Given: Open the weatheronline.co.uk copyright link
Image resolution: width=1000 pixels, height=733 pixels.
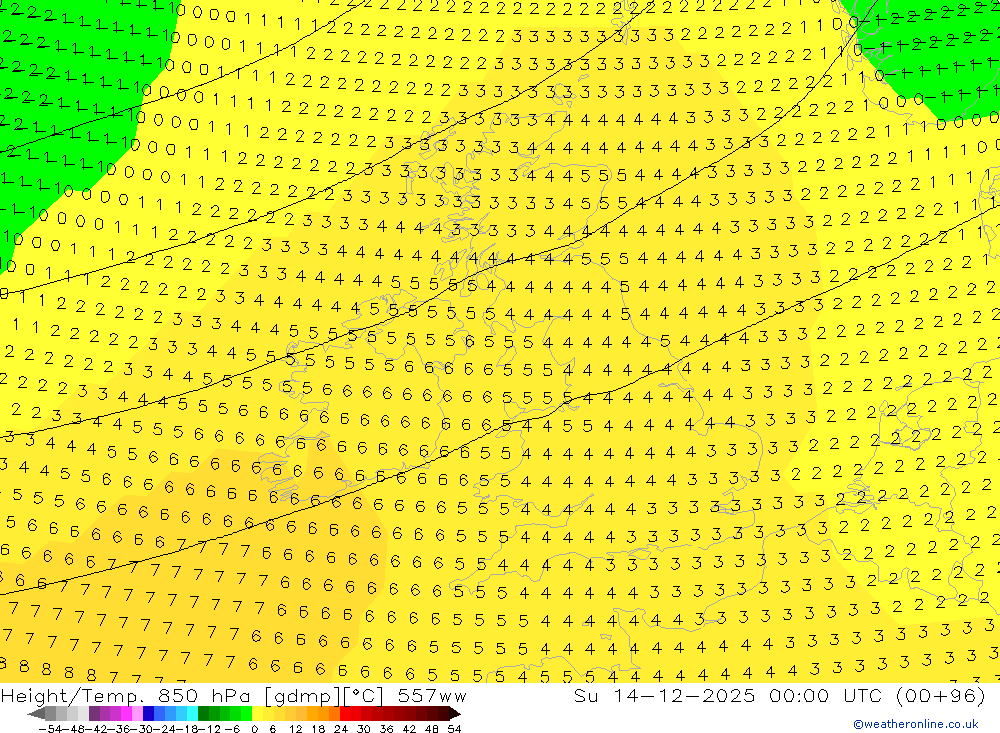Looking at the screenshot, I should tap(916, 724).
